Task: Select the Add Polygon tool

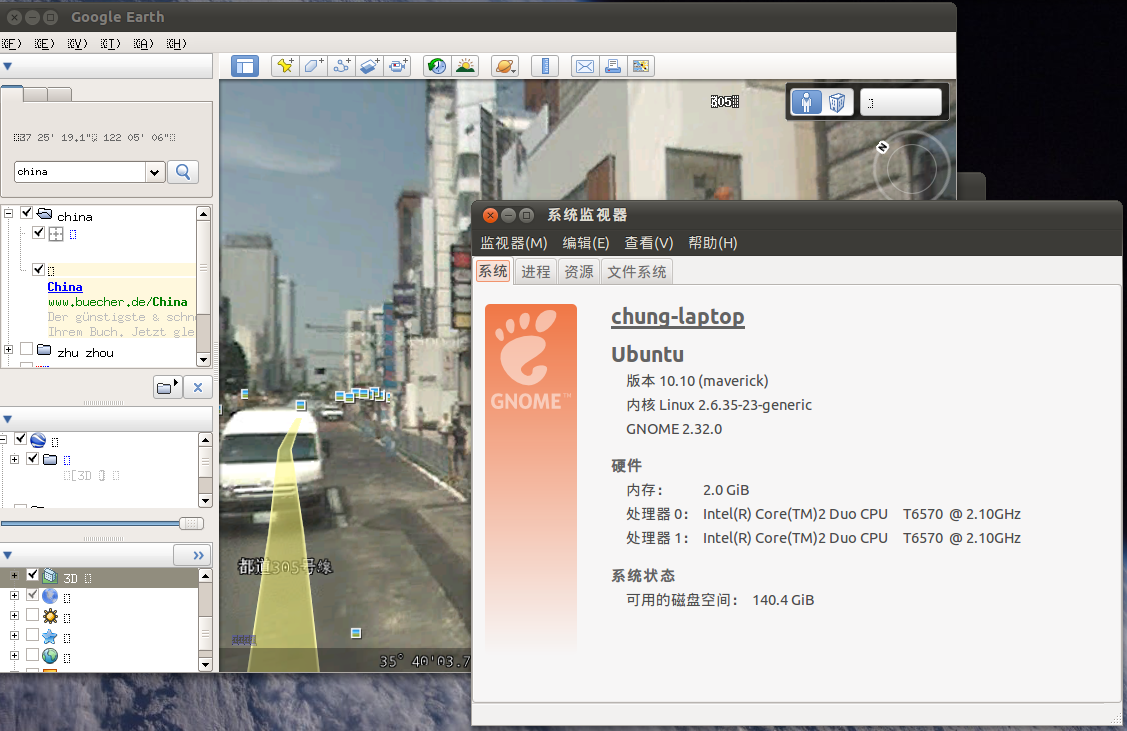Action: click(x=313, y=66)
